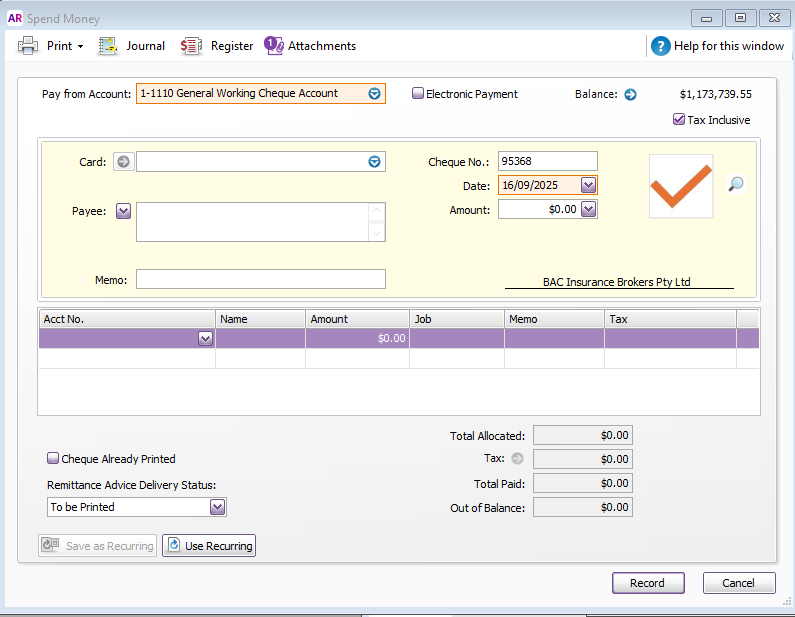Open the Register toolbar icon

pos(191,46)
